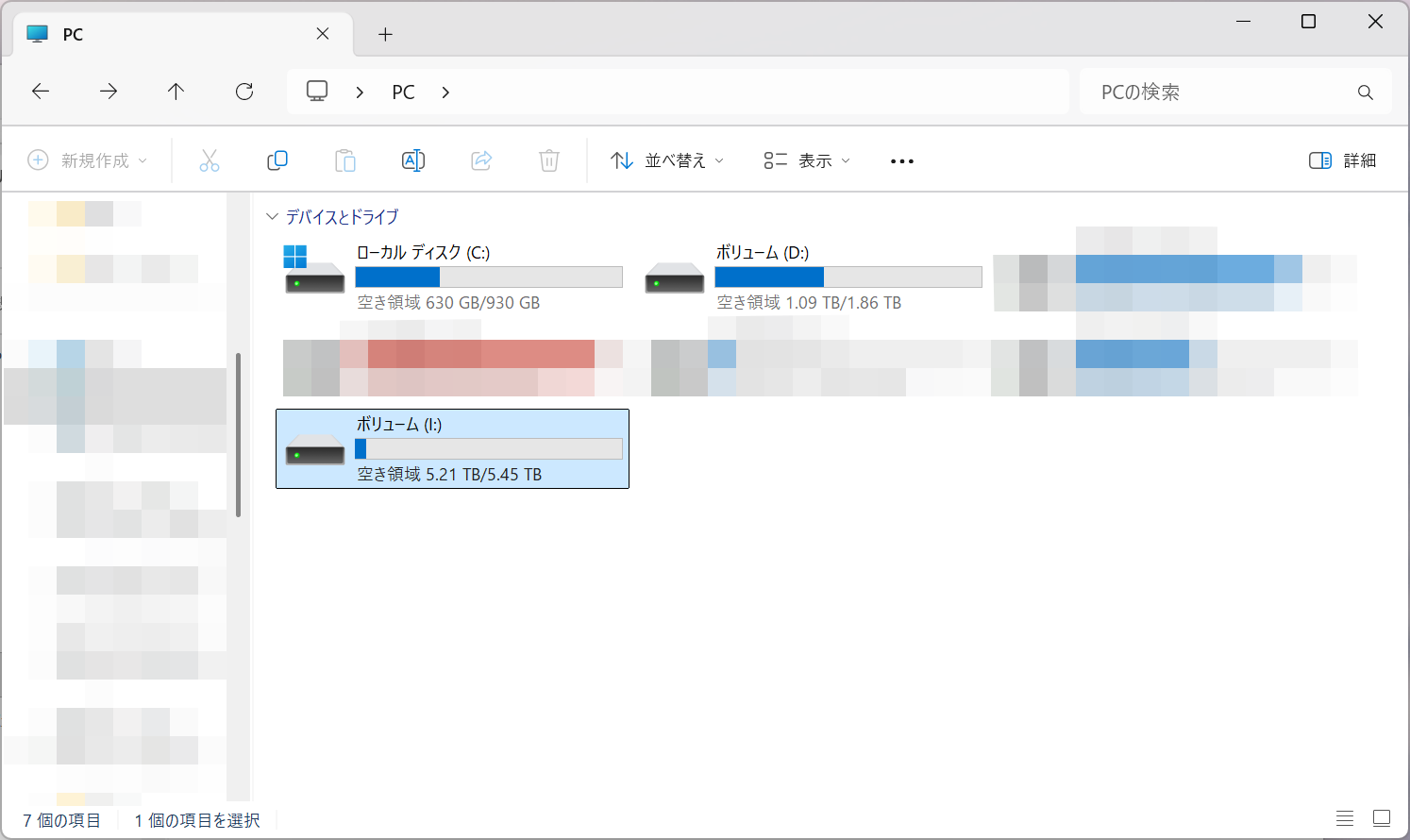Switch to large thumbnails view in status bar
Viewport: 1410px width, 840px height.
point(1382,818)
